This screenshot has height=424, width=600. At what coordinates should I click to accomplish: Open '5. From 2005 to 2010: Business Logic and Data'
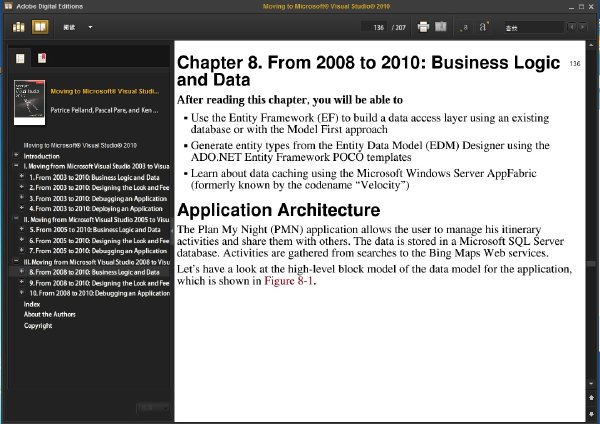click(x=95, y=230)
